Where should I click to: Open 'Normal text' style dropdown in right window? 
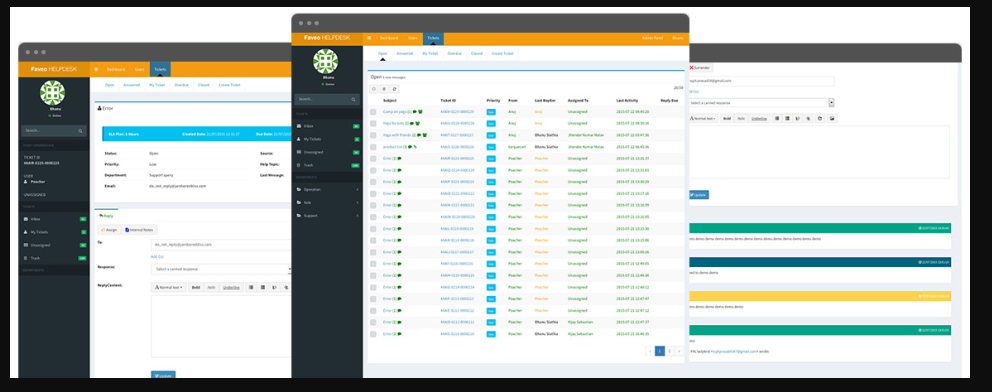704,118
